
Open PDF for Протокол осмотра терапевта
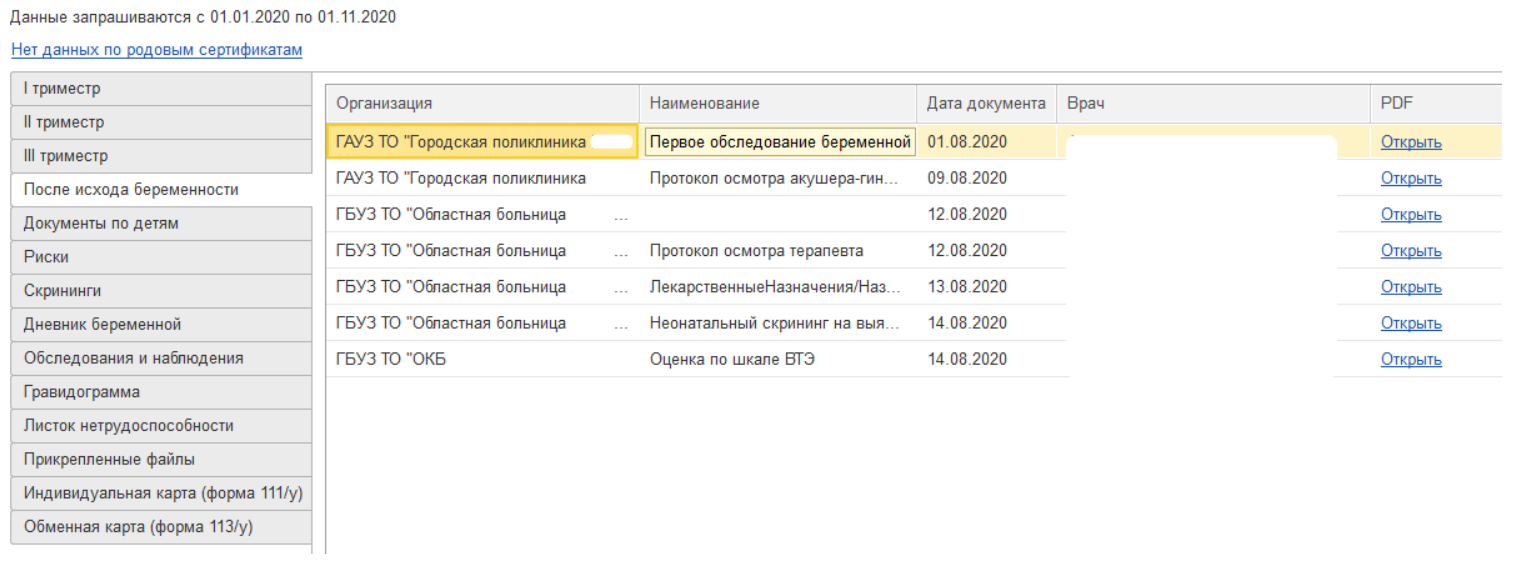coord(1410,251)
